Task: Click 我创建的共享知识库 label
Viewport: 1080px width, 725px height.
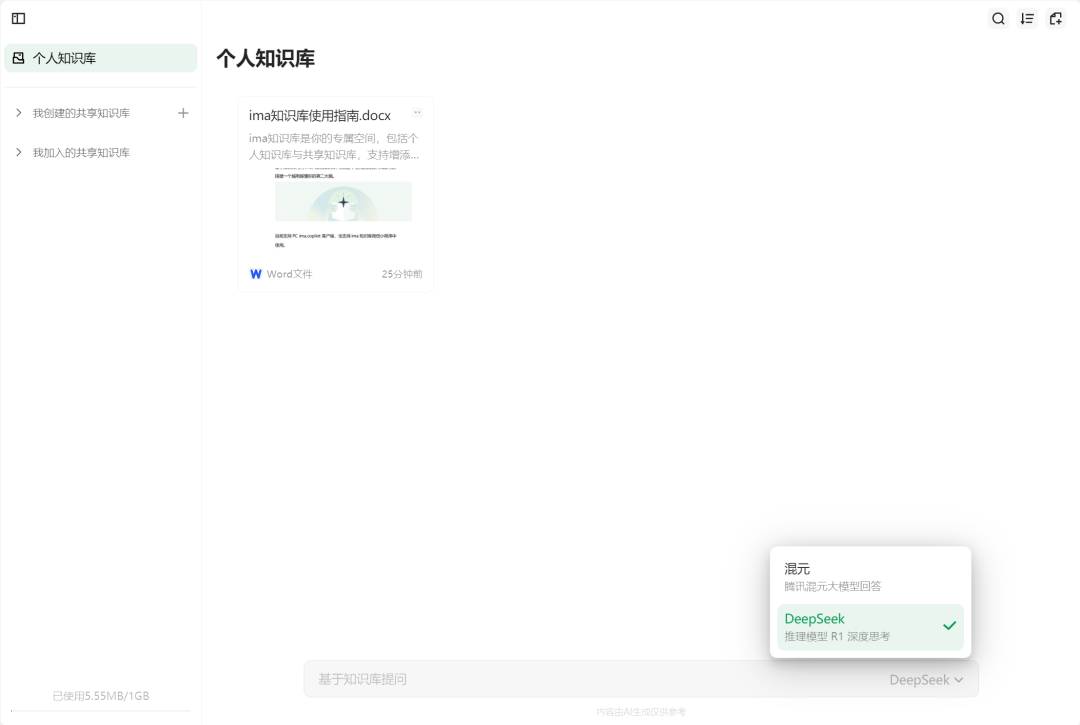Action: (x=81, y=113)
